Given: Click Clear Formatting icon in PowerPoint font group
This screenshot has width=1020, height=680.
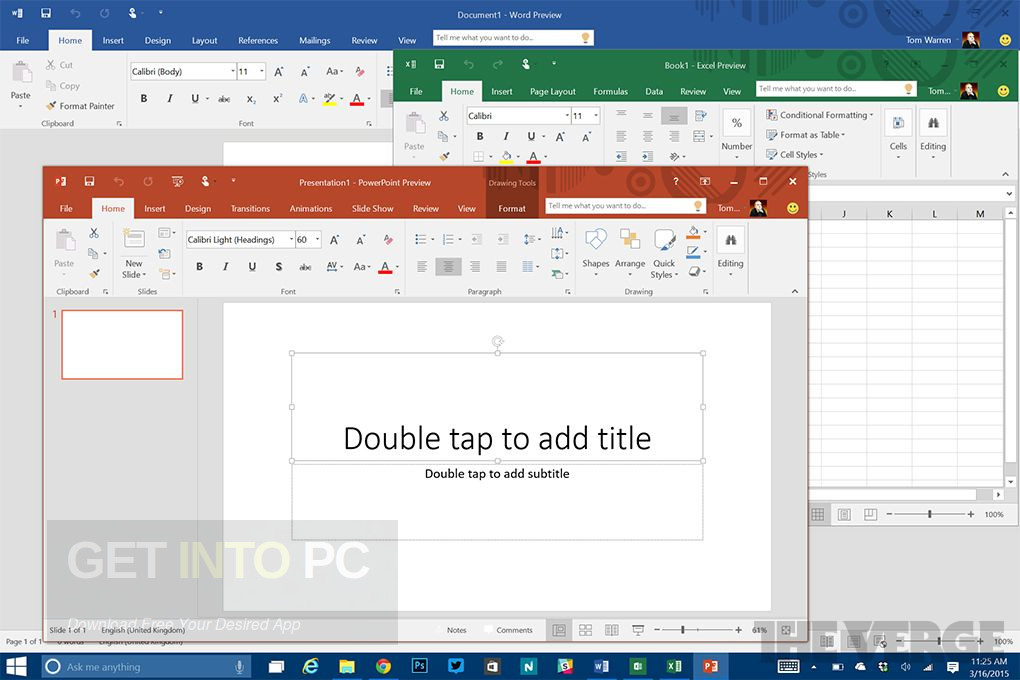Looking at the screenshot, I should 388,239.
